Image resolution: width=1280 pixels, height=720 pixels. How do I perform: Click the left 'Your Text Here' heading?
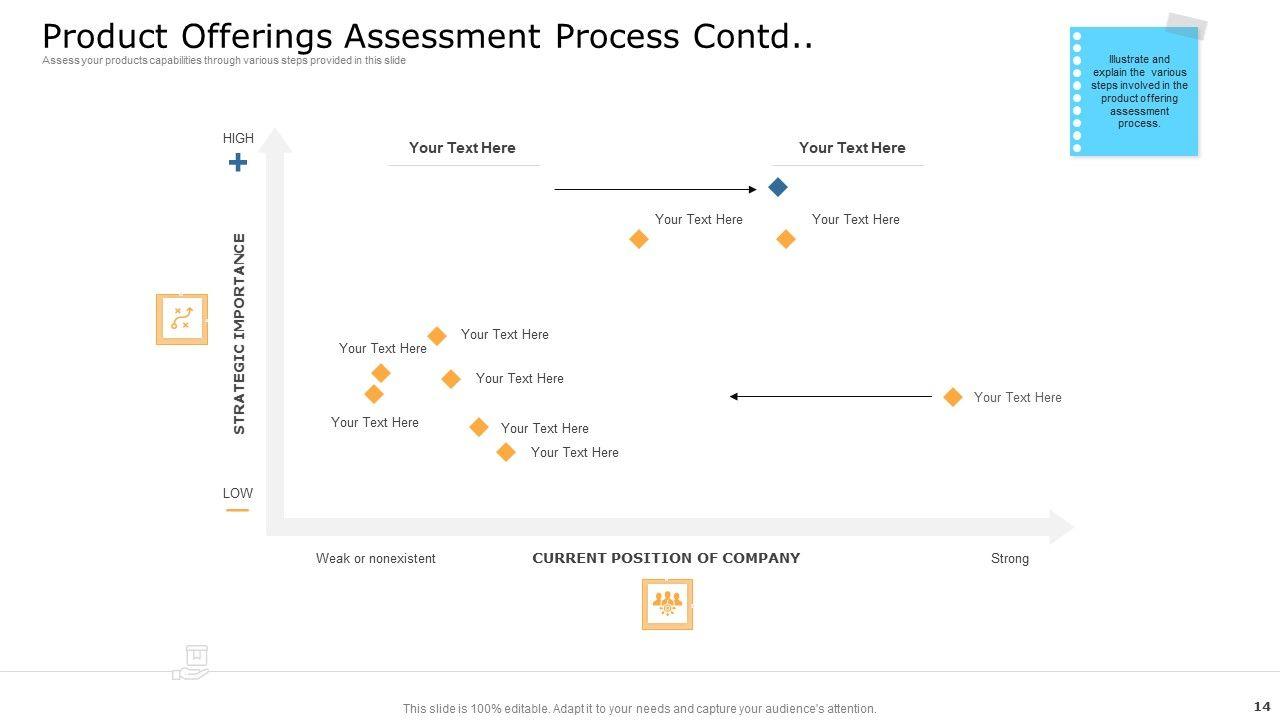(462, 148)
